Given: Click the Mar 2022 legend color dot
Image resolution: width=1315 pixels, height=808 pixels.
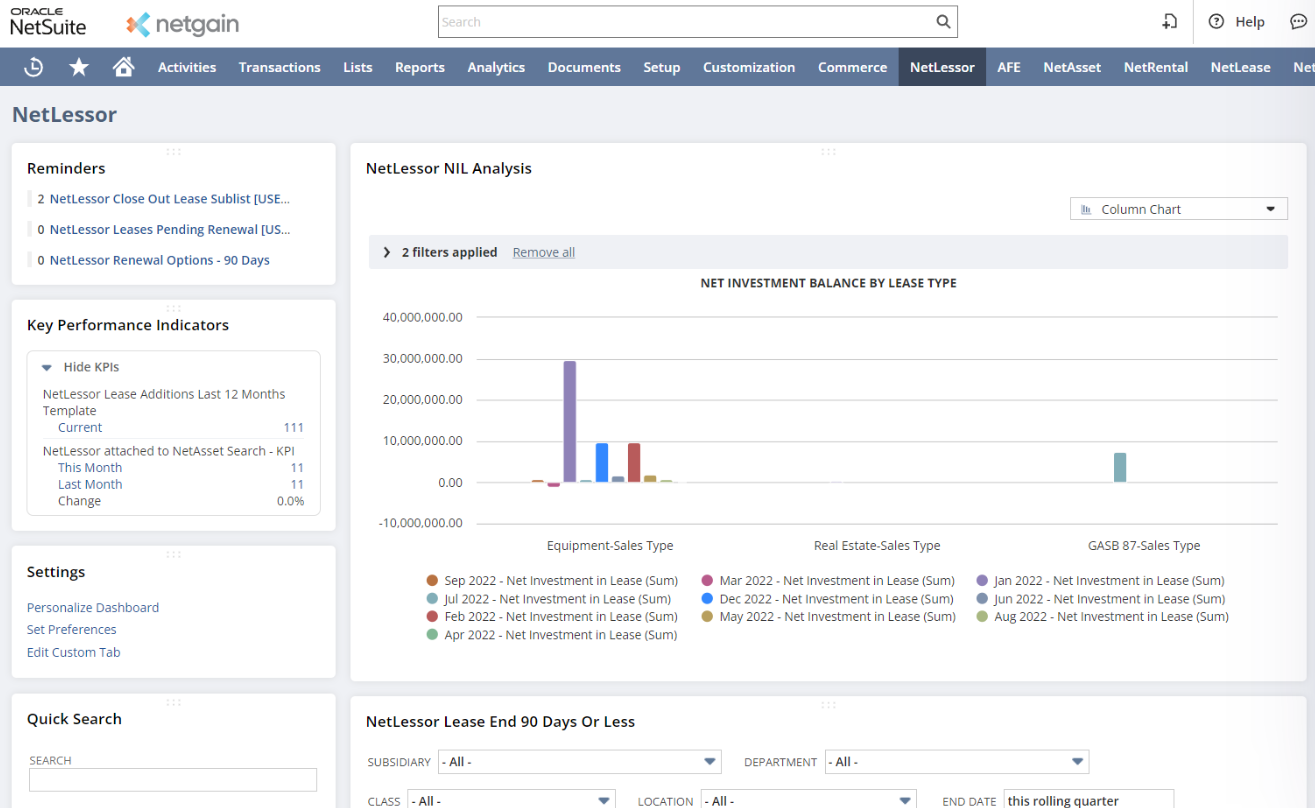Looking at the screenshot, I should [707, 581].
